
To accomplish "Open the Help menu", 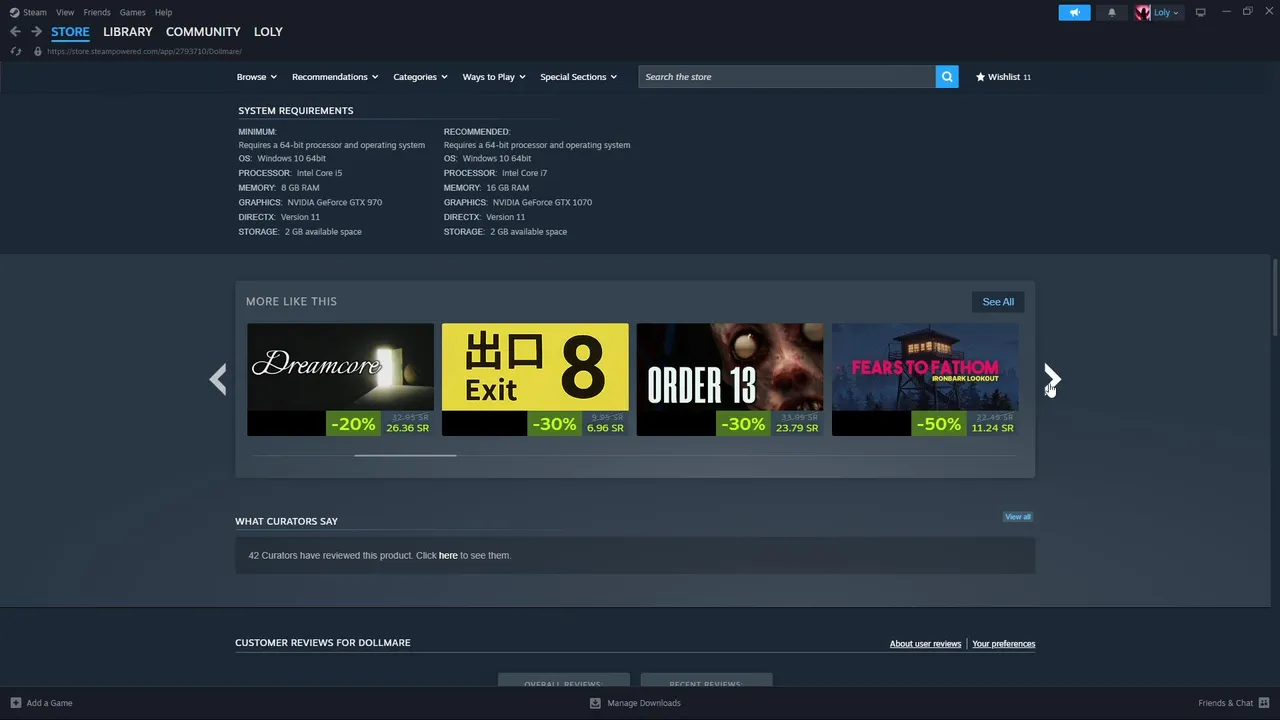I will [x=163, y=12].
